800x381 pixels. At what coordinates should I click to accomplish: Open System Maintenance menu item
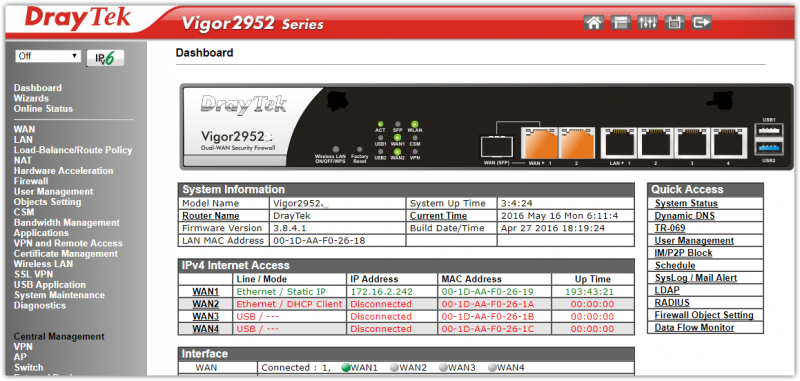(x=59, y=295)
